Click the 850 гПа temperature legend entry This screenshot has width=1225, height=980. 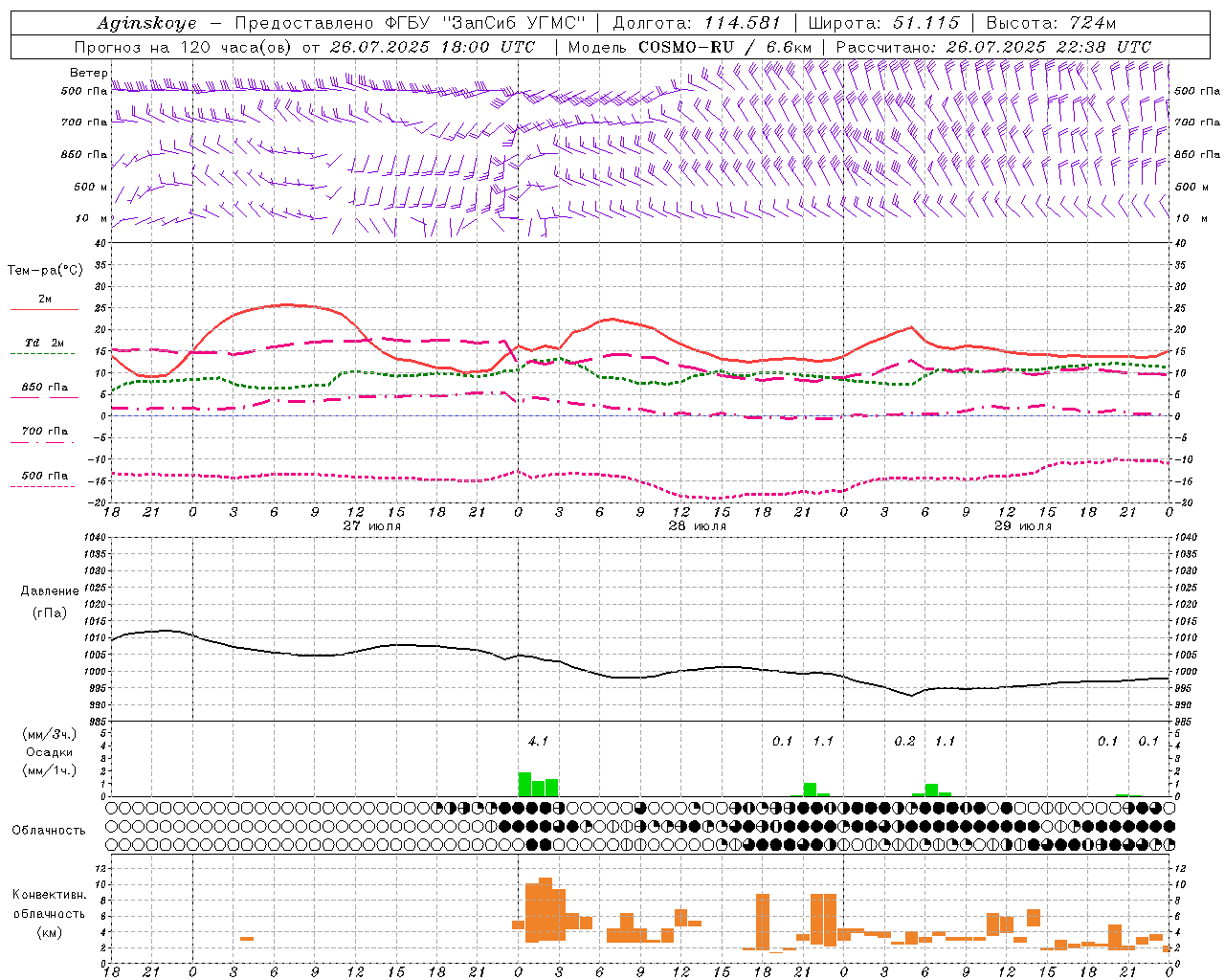44,388
